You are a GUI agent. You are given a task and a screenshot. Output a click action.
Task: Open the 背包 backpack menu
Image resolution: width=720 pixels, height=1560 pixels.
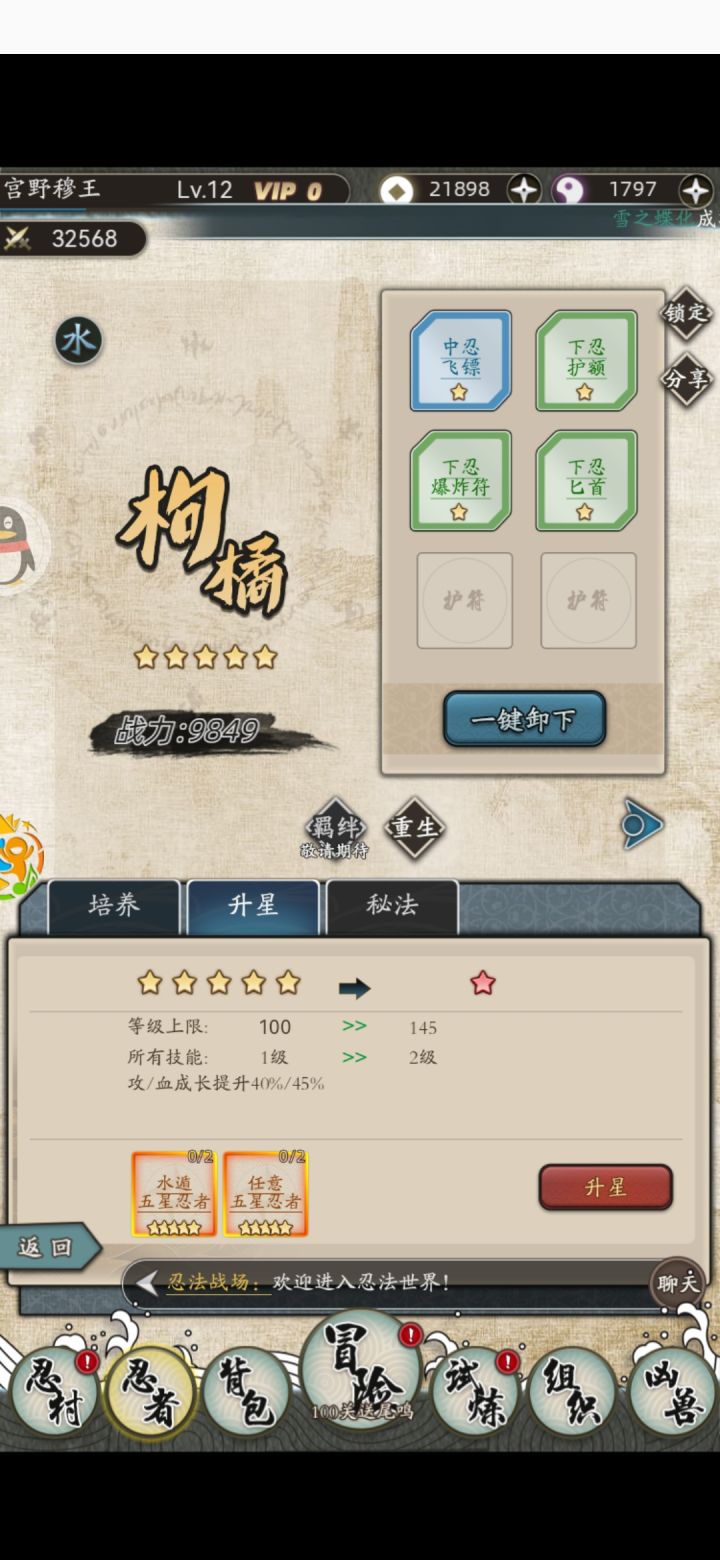coord(245,1391)
